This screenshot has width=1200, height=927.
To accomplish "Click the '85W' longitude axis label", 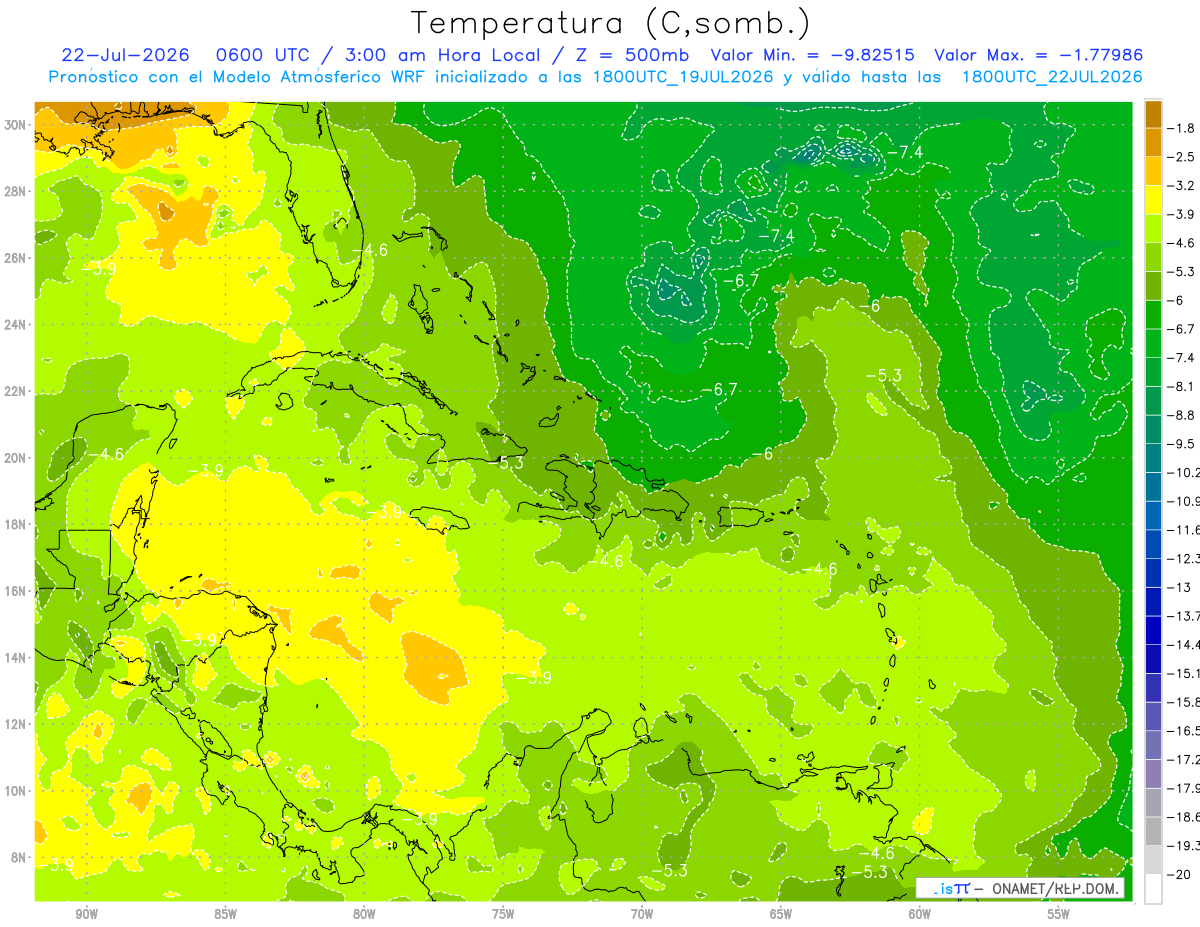I will 225,914.
